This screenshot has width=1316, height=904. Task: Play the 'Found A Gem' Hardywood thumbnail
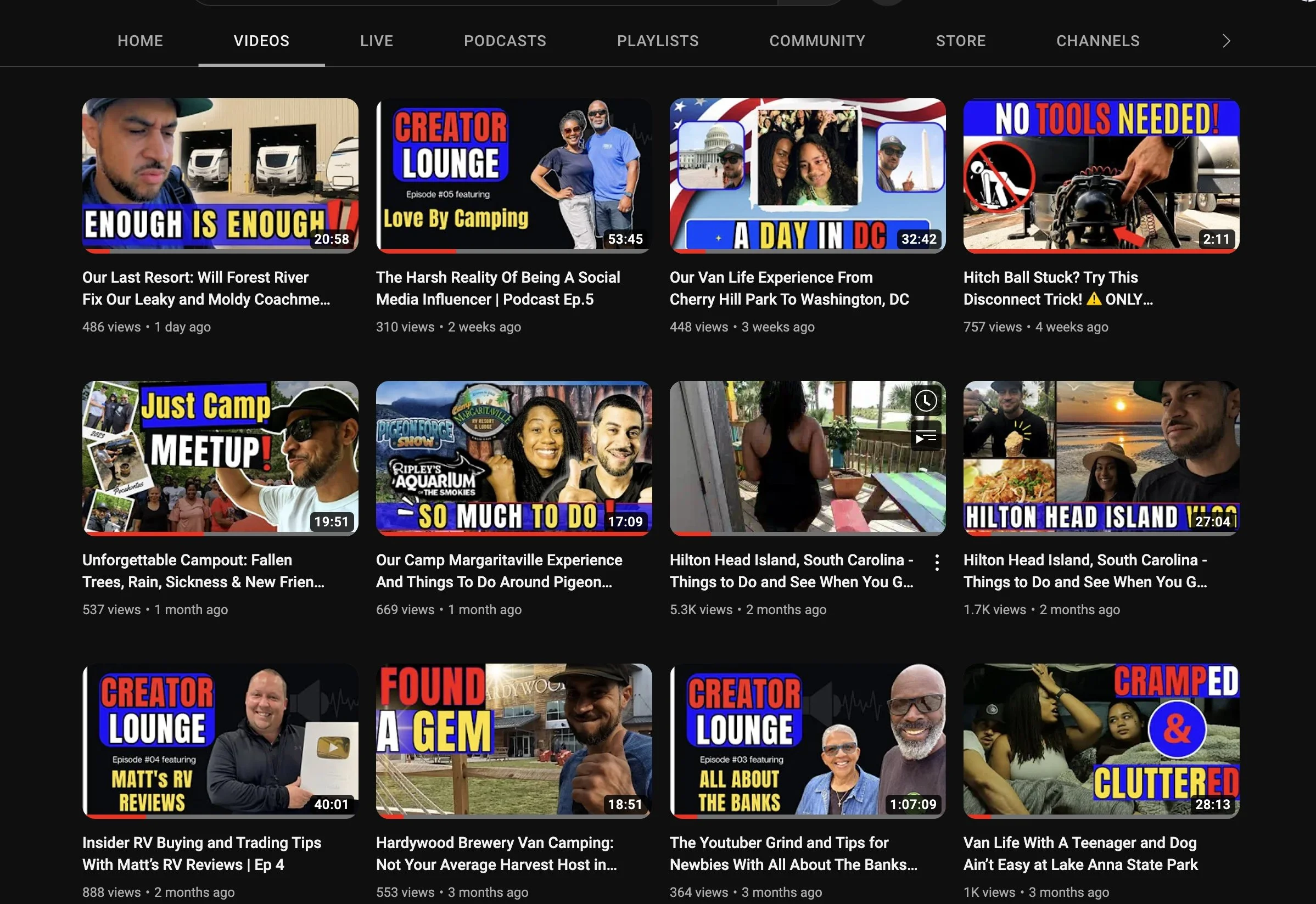coord(513,740)
